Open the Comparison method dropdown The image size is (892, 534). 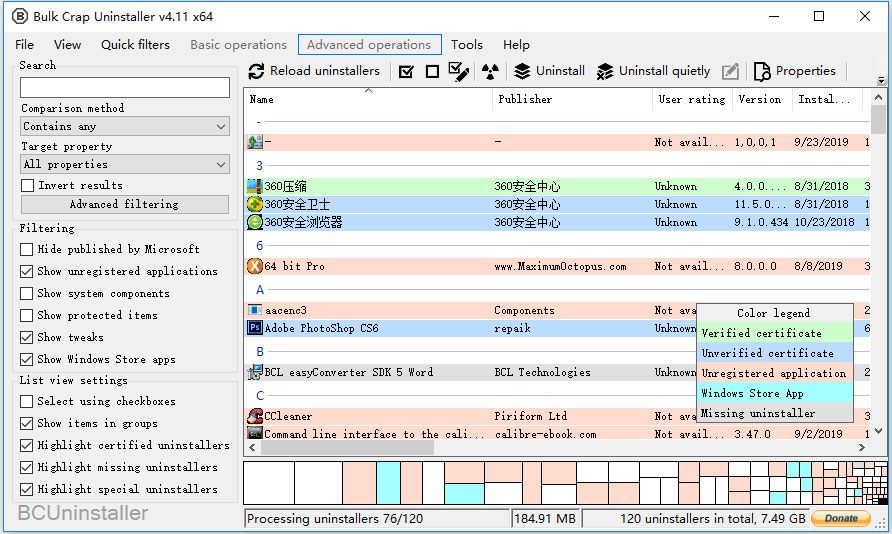click(125, 126)
